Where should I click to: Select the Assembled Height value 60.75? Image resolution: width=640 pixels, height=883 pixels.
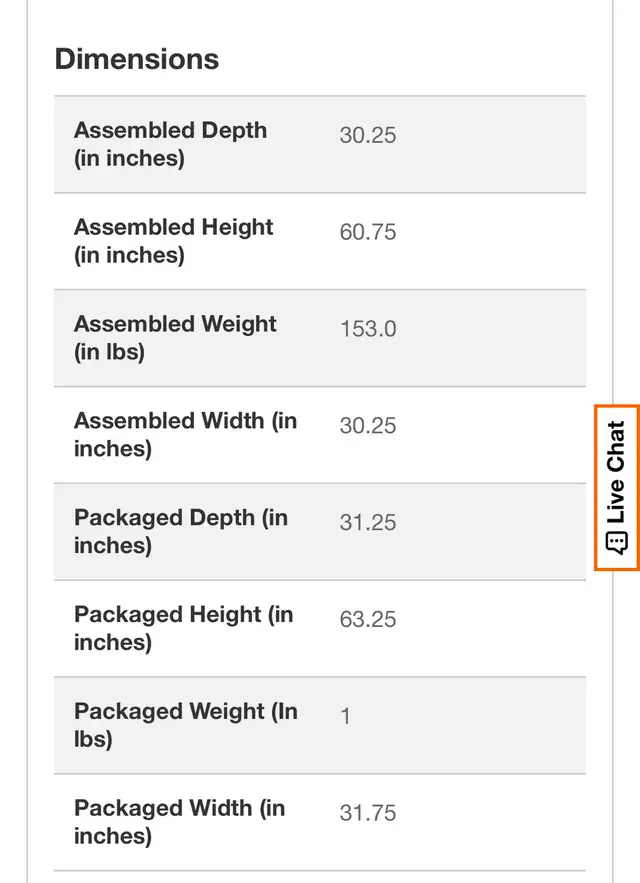tap(367, 232)
